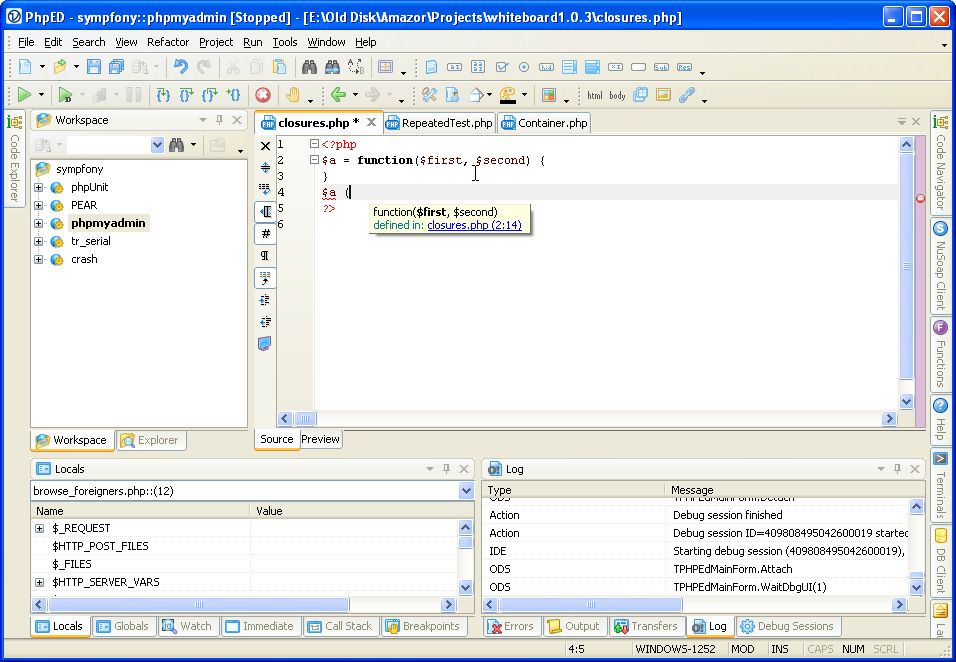Click the red Stop debug icon

click(263, 94)
